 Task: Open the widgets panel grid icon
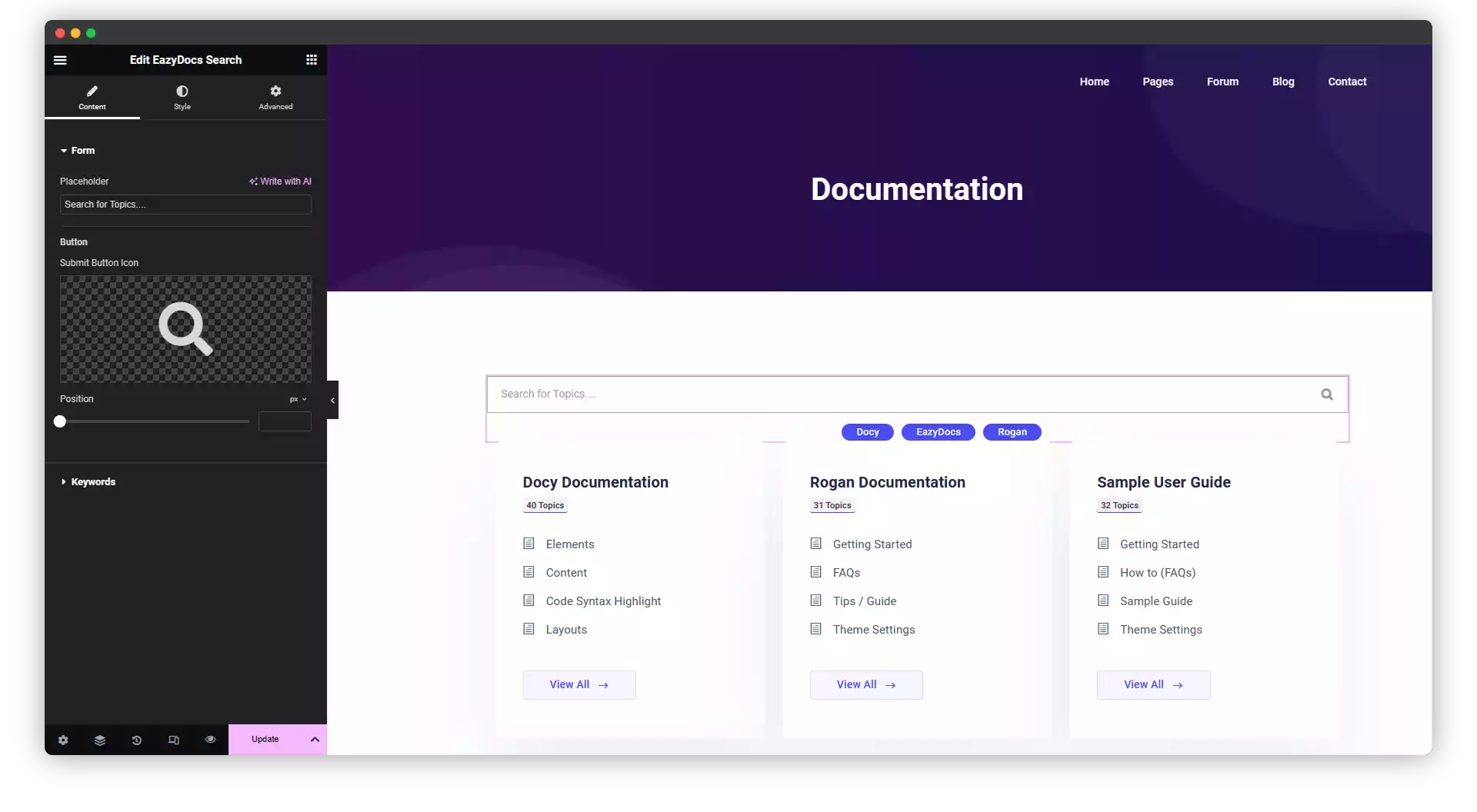(x=312, y=60)
